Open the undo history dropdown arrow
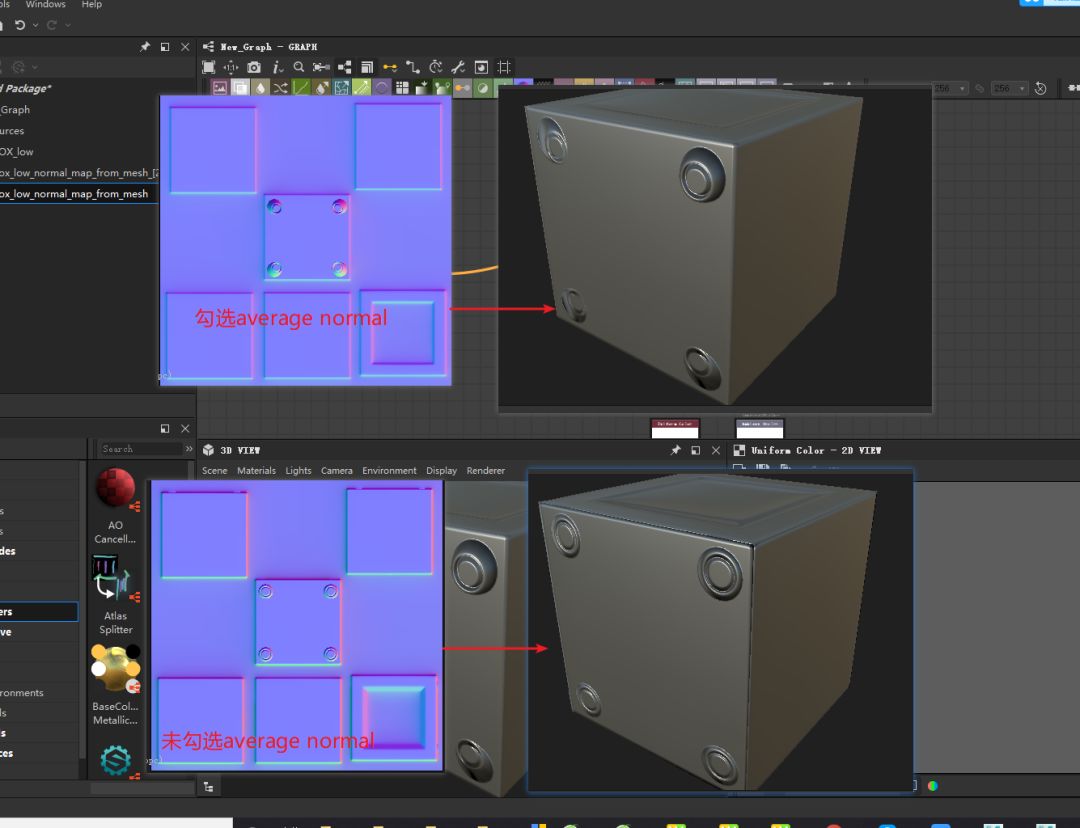 (36, 25)
